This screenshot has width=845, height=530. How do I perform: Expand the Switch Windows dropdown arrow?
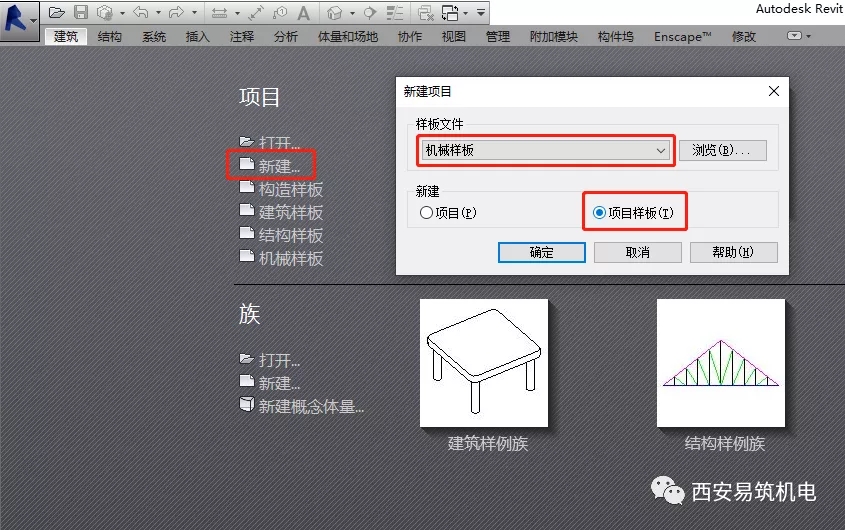point(466,13)
